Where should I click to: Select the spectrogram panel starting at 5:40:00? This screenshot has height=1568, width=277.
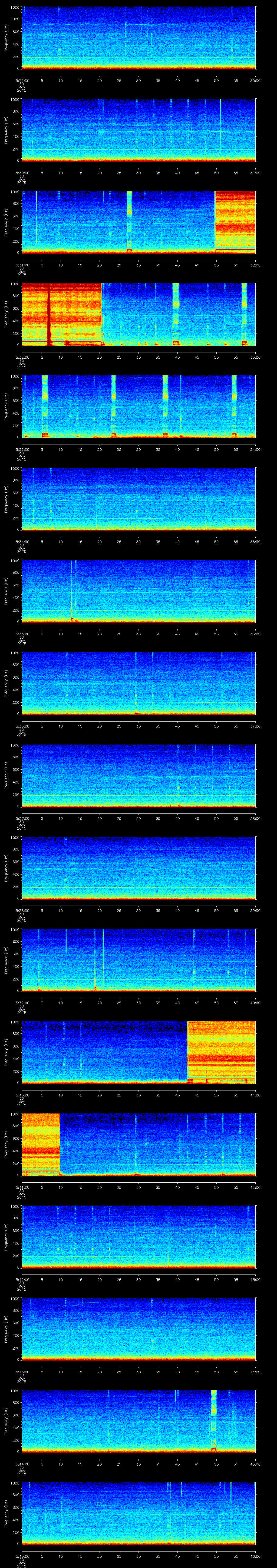138,1052
